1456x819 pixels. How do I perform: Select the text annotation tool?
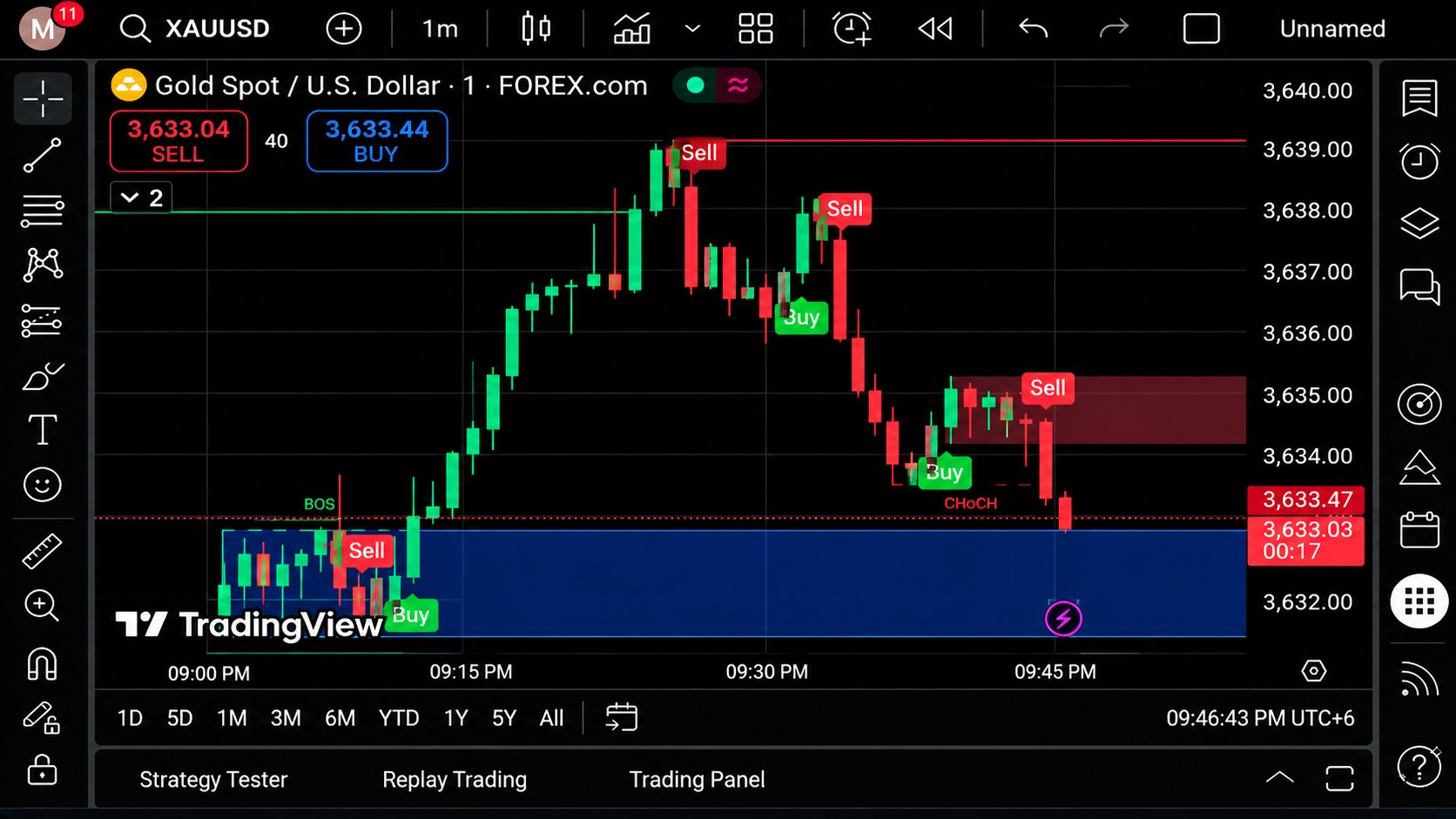pyautogui.click(x=42, y=430)
